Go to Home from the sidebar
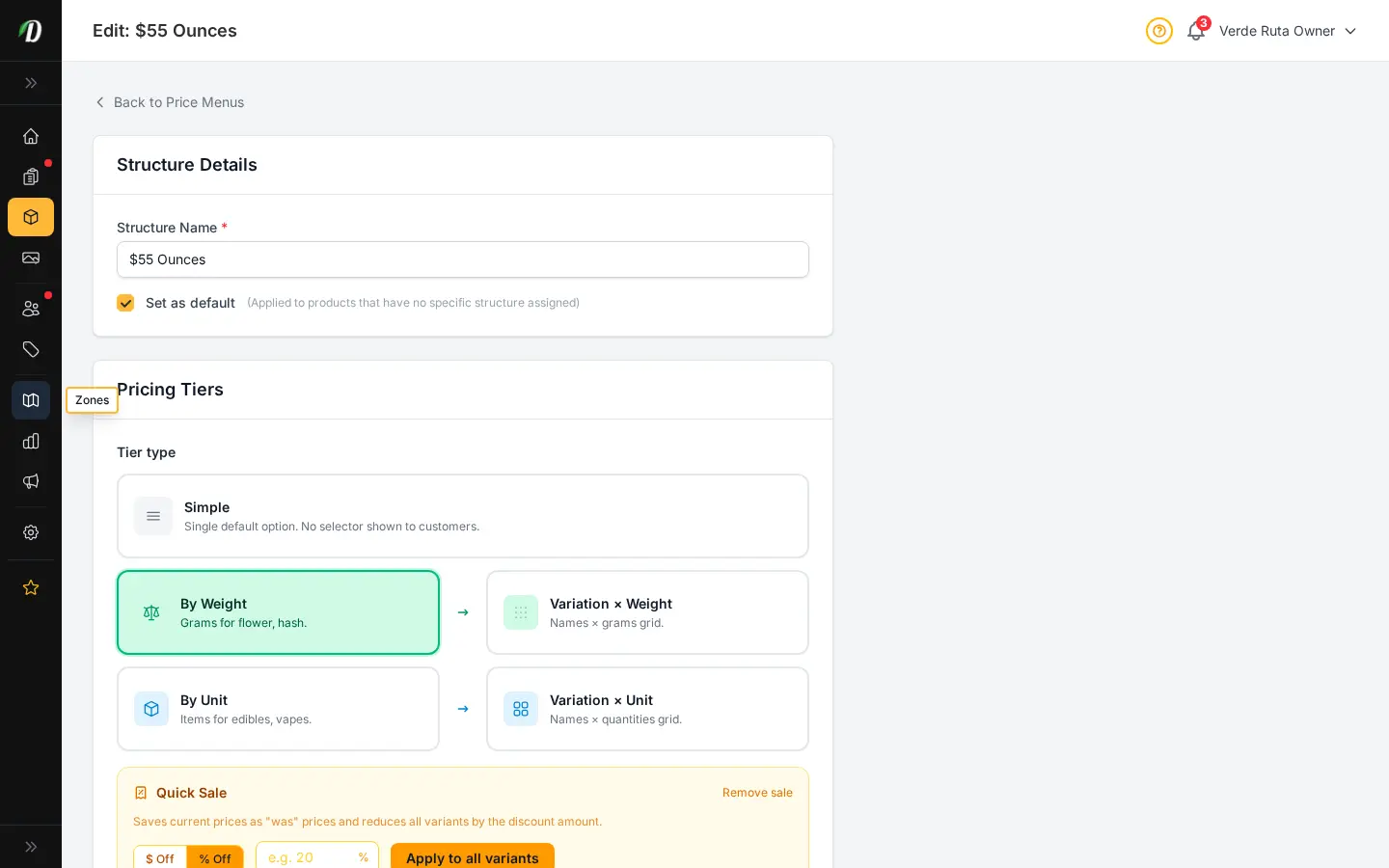 pos(31,136)
